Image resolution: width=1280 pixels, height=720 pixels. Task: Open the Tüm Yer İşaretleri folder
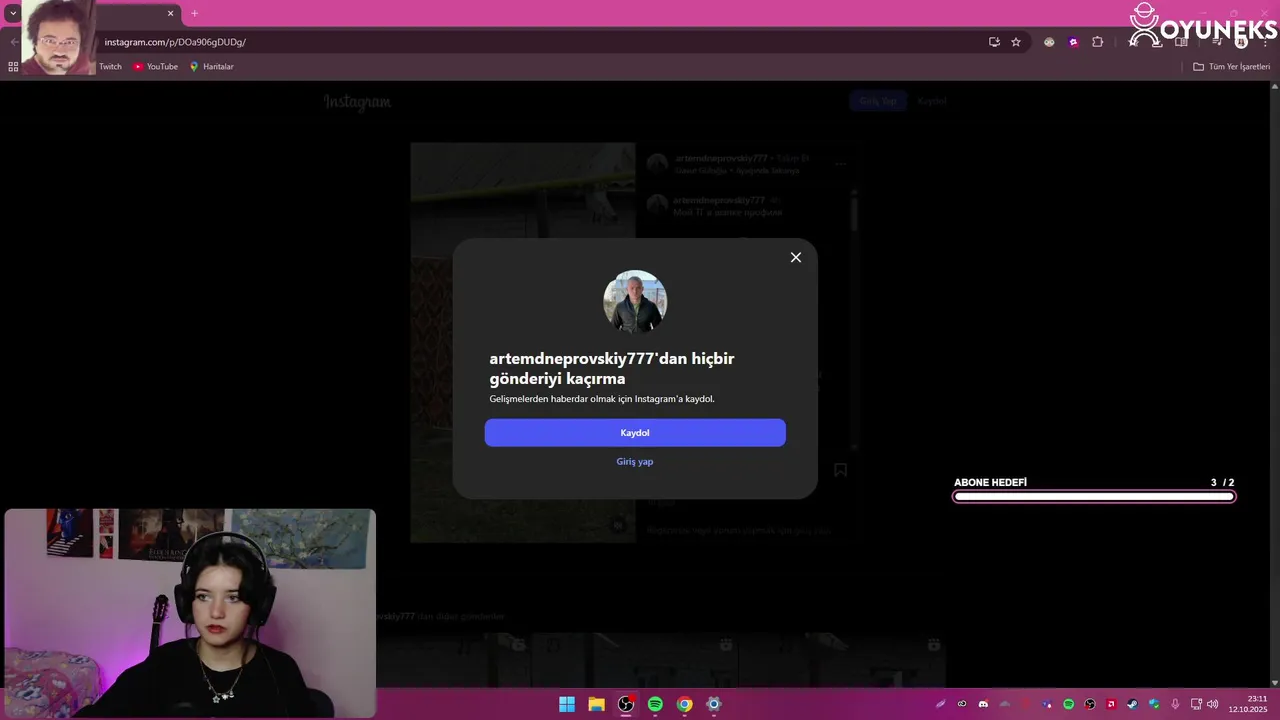[1231, 67]
